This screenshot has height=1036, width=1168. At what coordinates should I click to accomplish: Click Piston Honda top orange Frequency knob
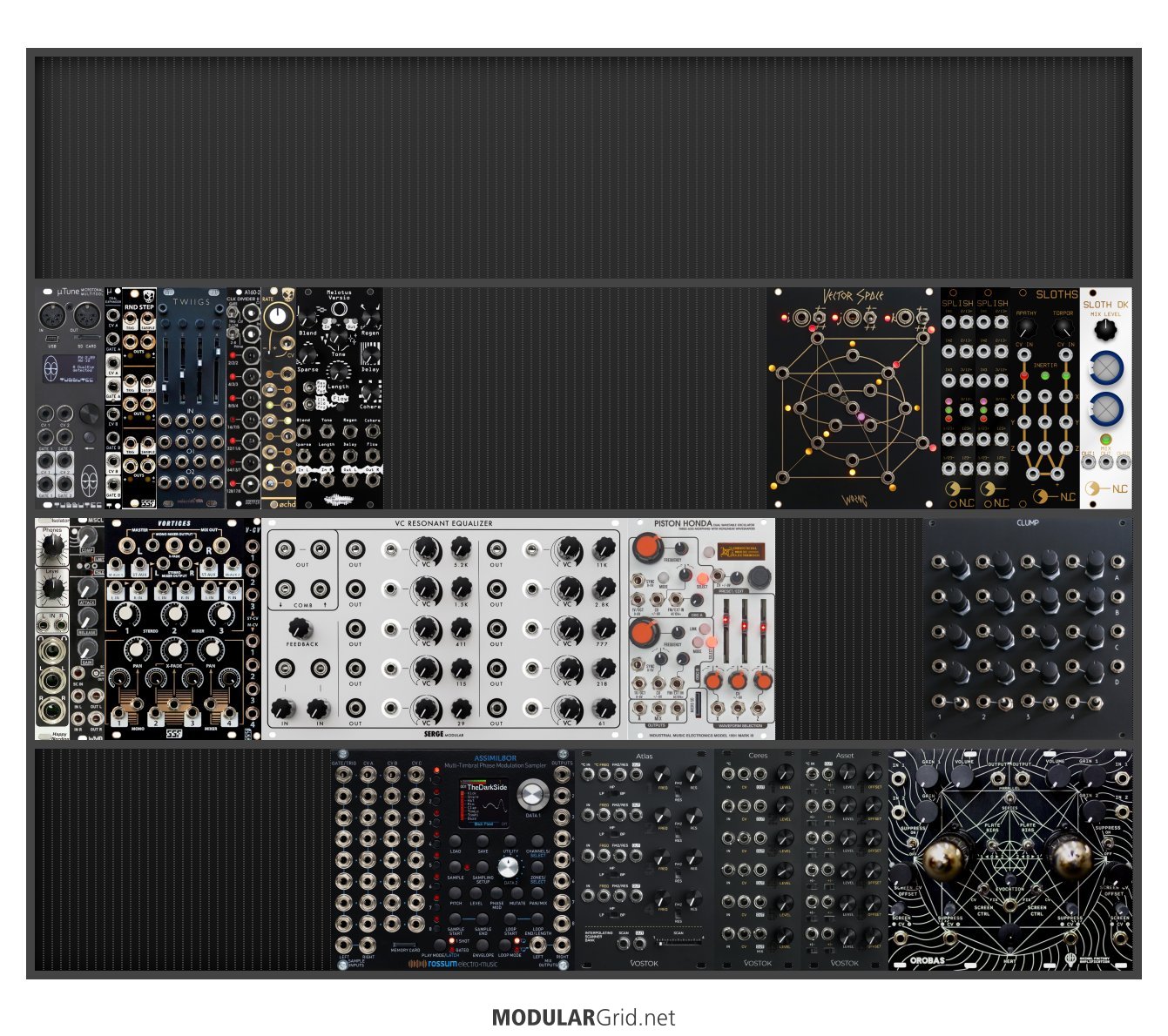pos(648,548)
